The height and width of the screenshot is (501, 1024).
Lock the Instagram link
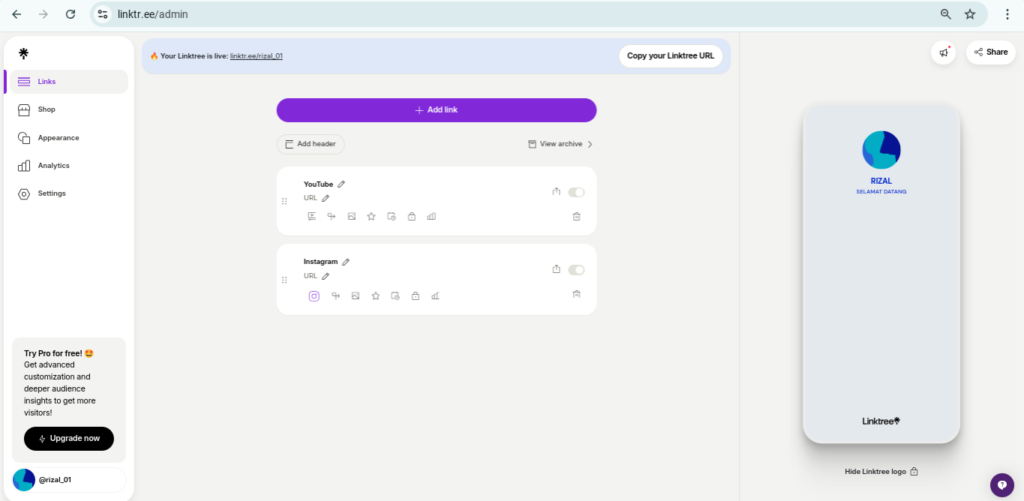pyautogui.click(x=415, y=296)
